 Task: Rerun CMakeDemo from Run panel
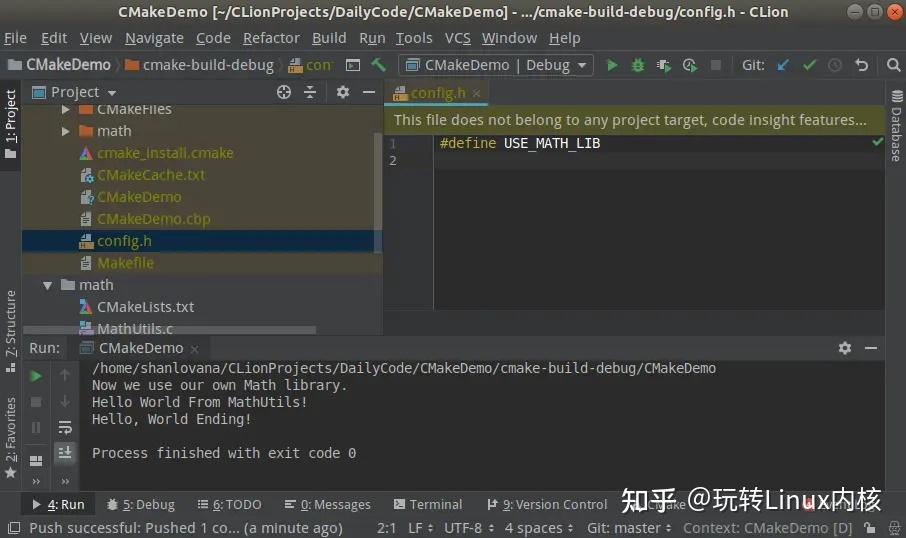click(36, 376)
